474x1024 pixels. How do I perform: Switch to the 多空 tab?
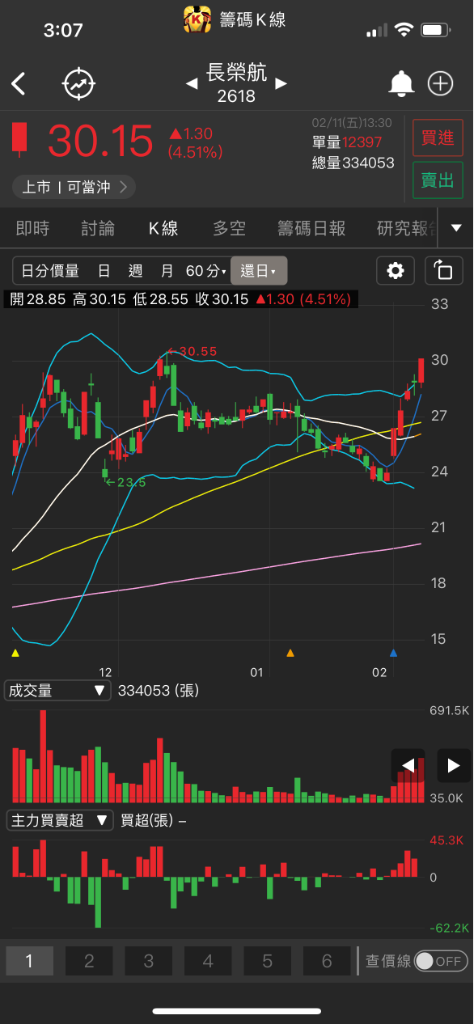pos(229,229)
